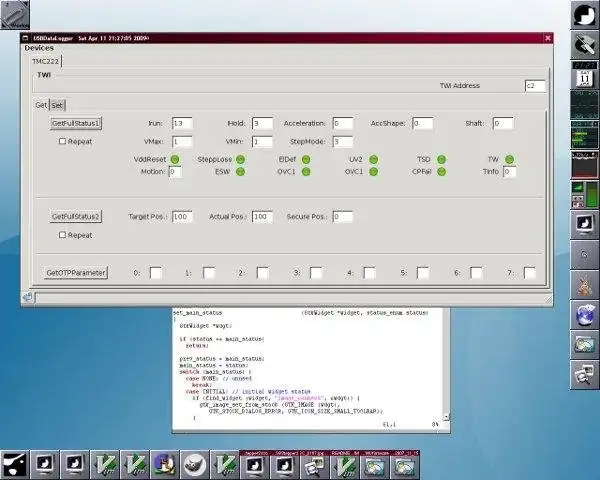Click the penguin application icon in the taskbar
Image resolution: width=600 pixels, height=480 pixels.
[165, 464]
